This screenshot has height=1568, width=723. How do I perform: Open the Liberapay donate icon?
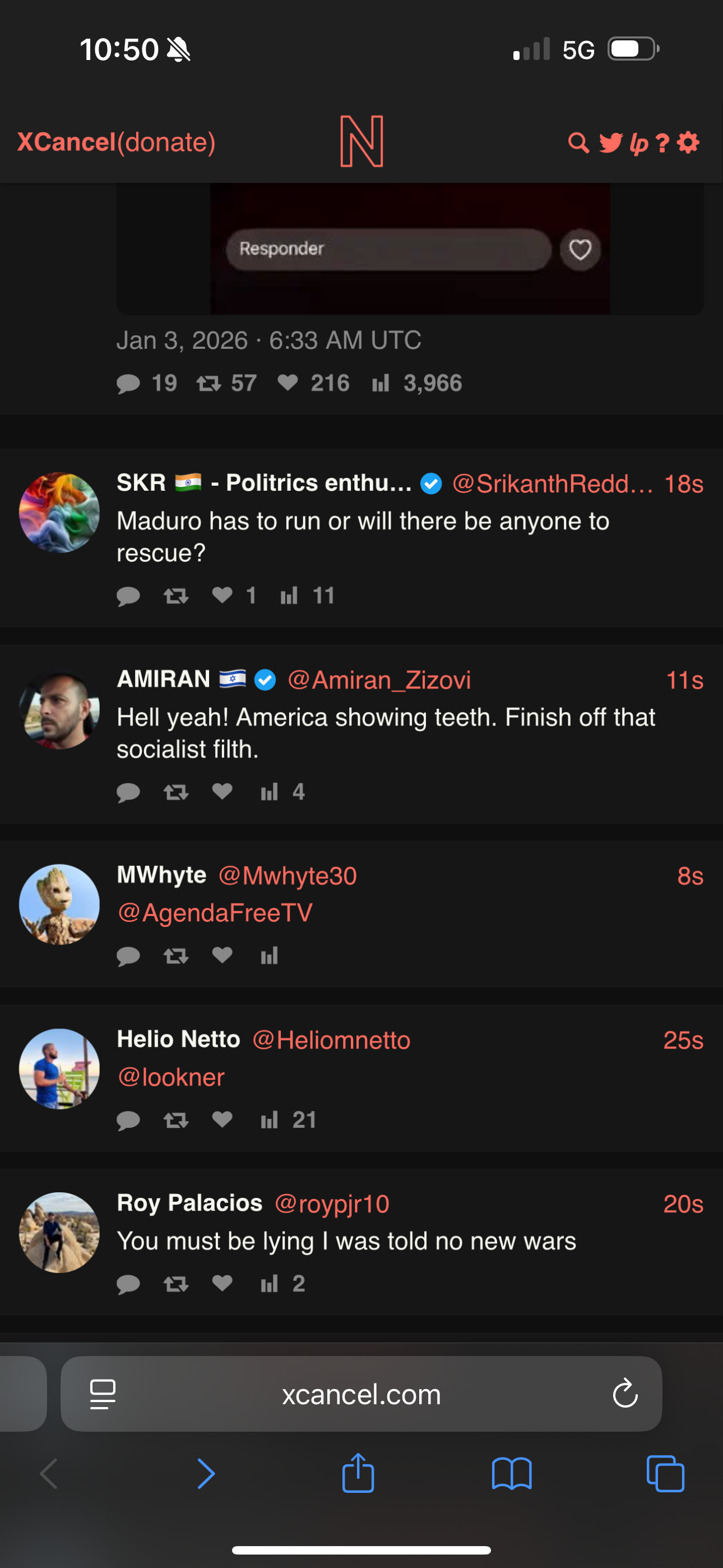638,144
